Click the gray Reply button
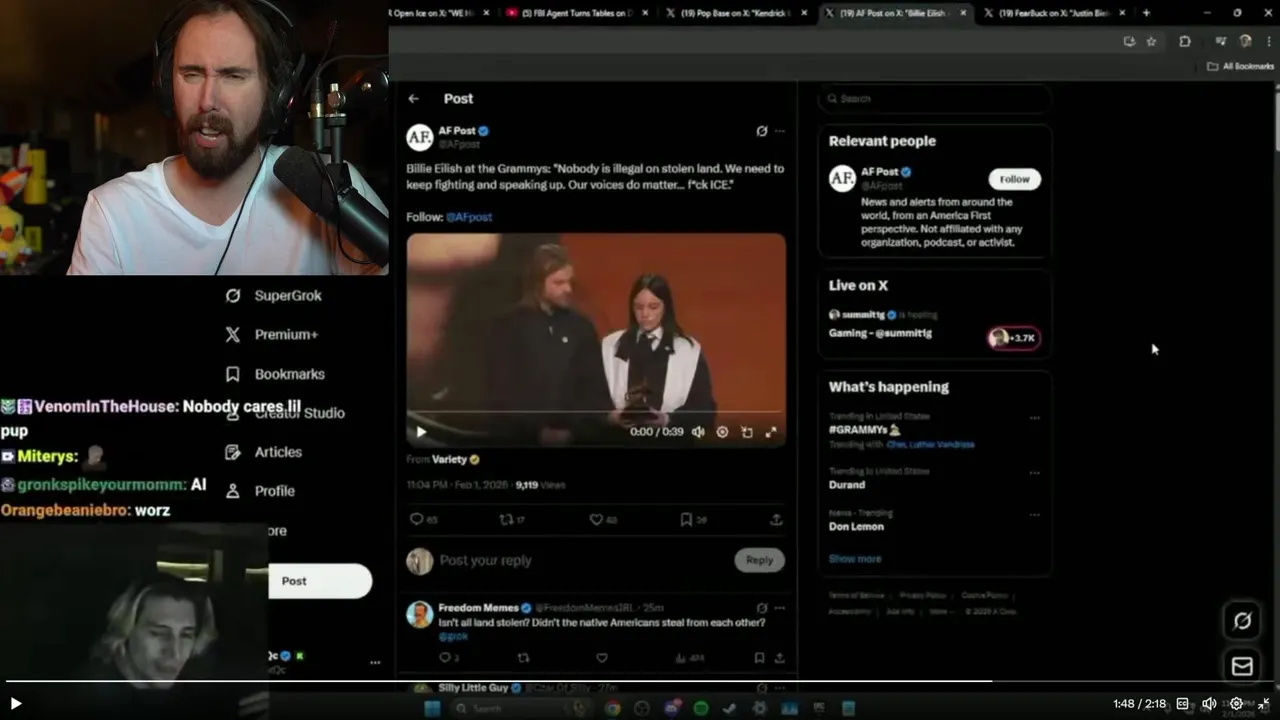This screenshot has width=1280, height=720. tap(759, 560)
